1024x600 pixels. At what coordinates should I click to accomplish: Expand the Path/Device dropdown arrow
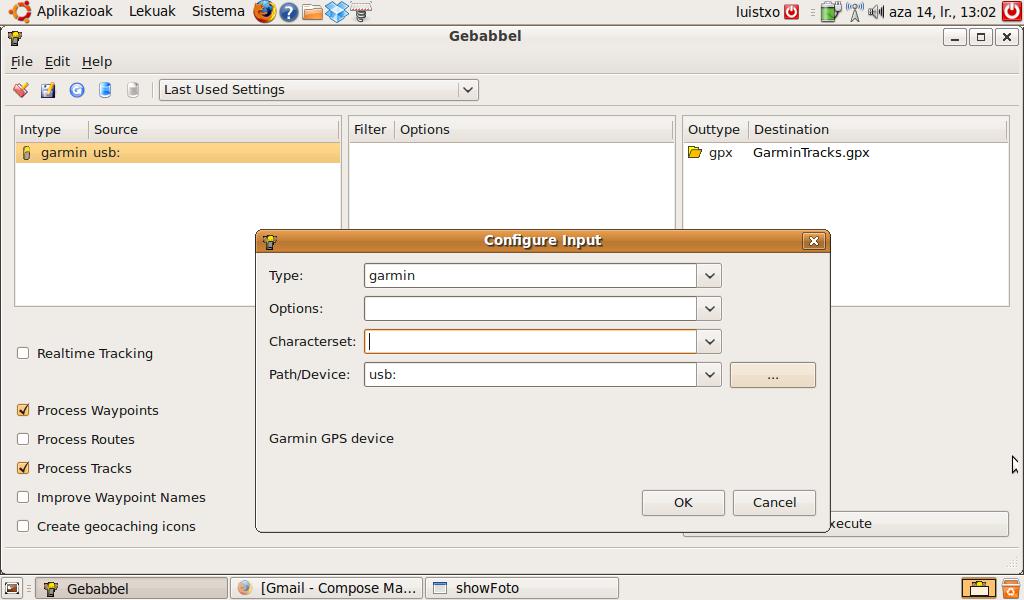pos(709,375)
